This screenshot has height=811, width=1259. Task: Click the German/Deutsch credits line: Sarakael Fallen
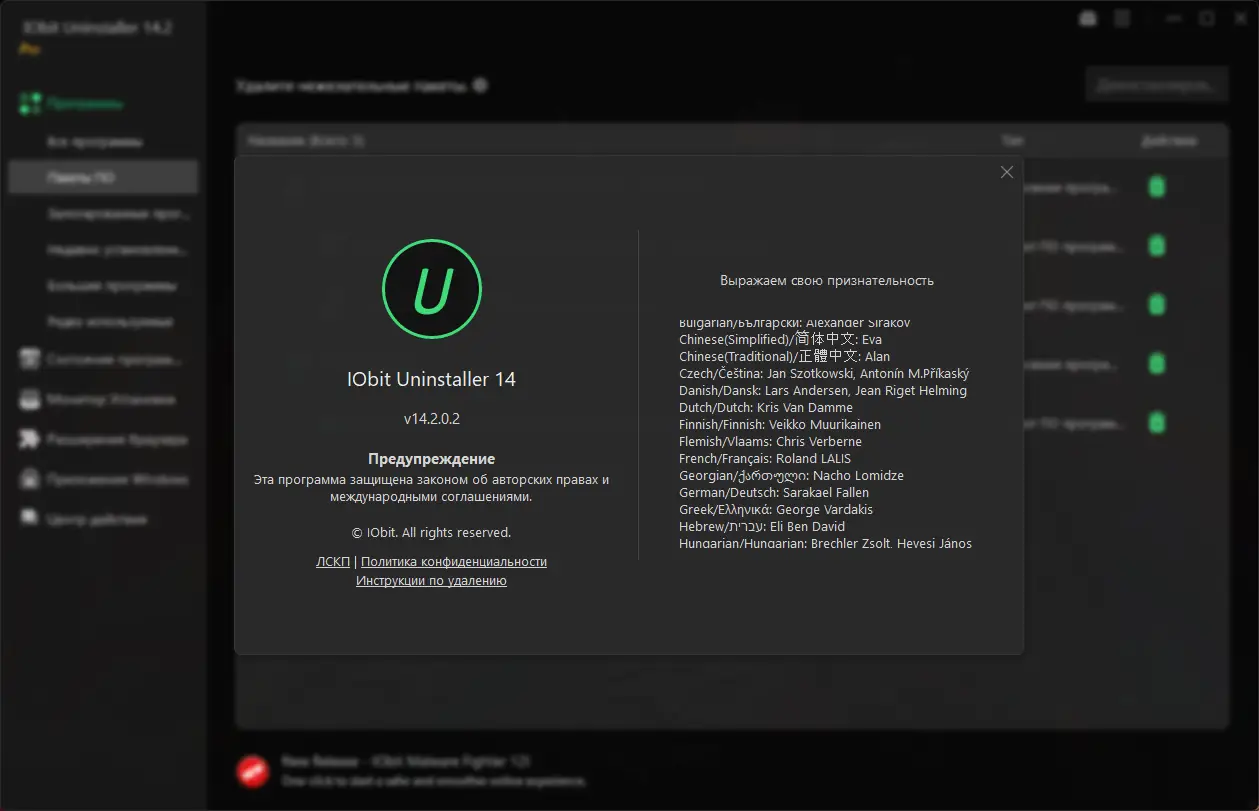(x=774, y=493)
